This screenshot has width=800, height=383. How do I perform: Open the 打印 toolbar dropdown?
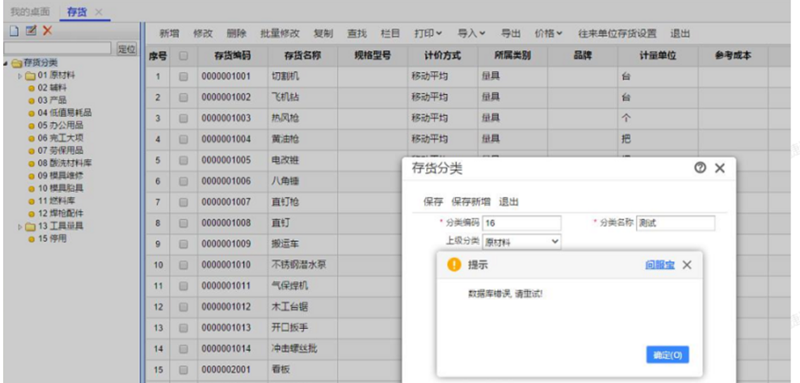click(x=428, y=34)
